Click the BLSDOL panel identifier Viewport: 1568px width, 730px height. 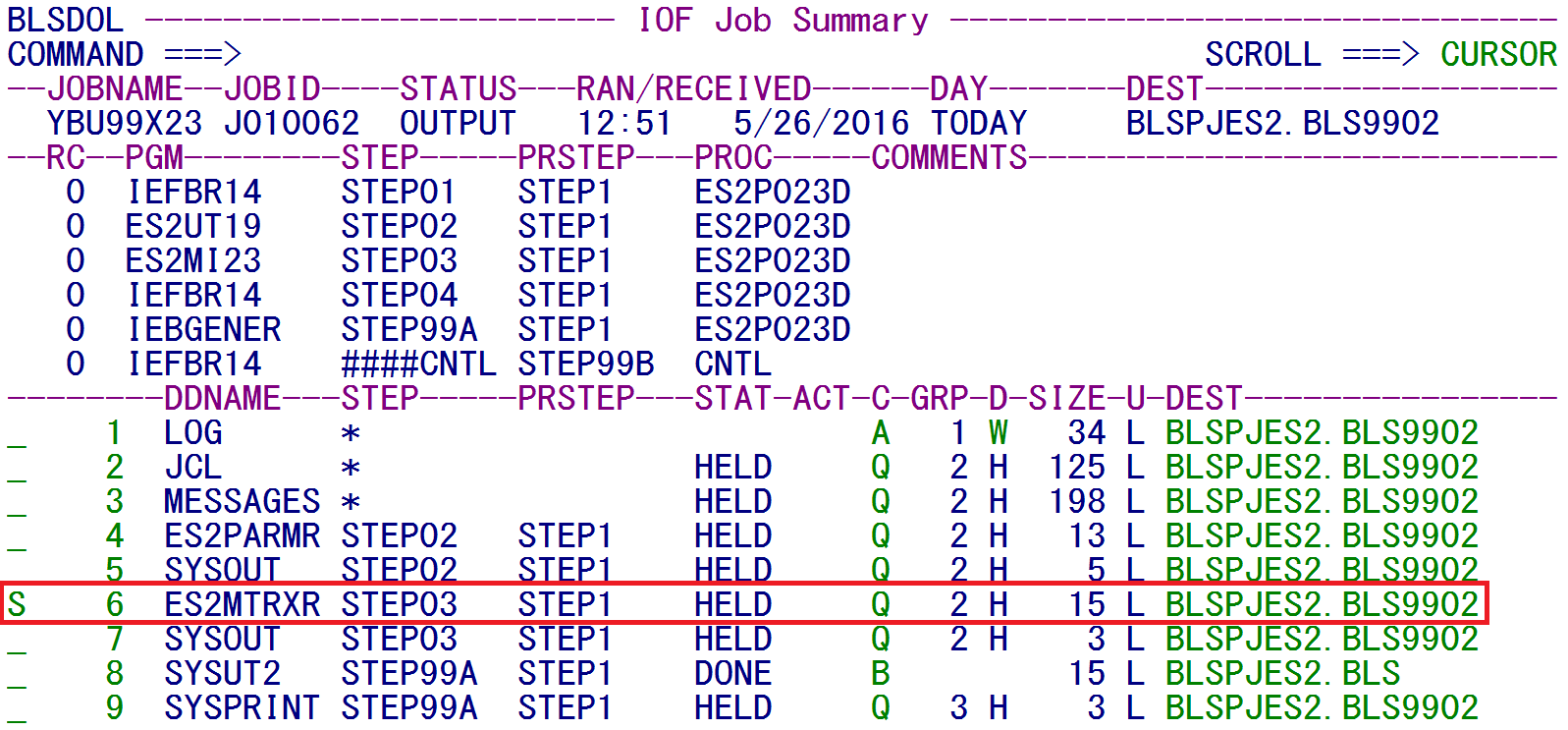tap(66, 21)
